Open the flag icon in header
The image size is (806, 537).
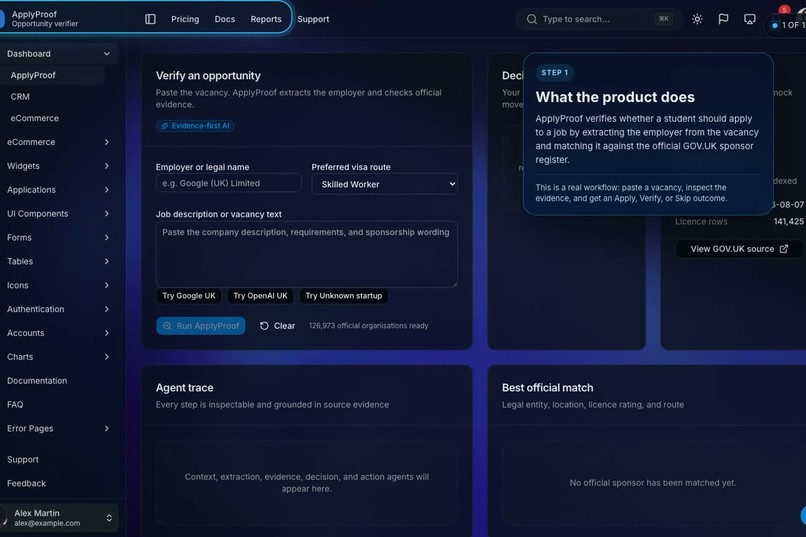(723, 19)
